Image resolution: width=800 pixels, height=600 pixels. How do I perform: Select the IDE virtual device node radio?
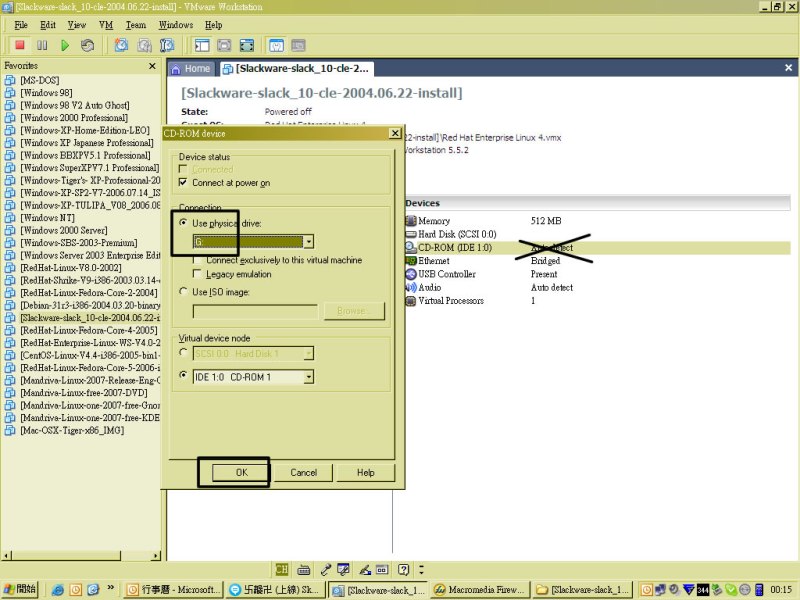tap(183, 375)
